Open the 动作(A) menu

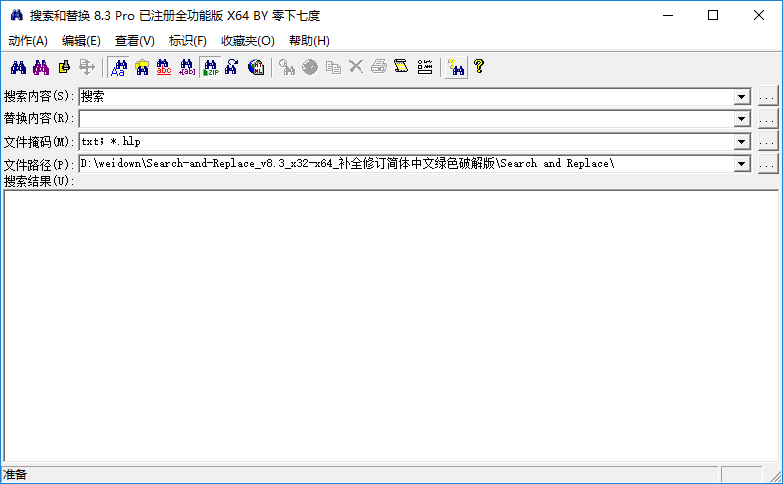[28, 41]
